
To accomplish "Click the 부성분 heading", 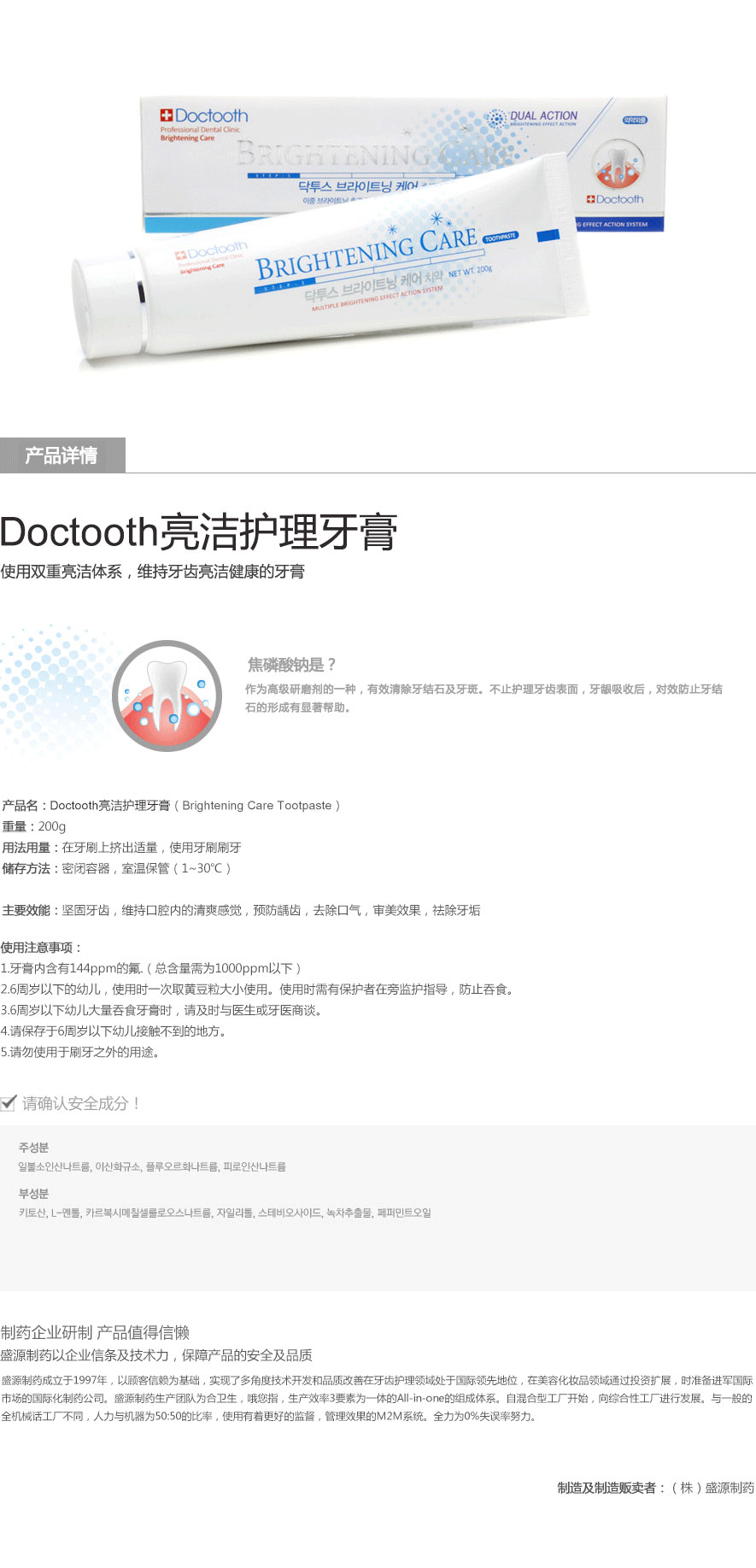I will click(33, 1194).
